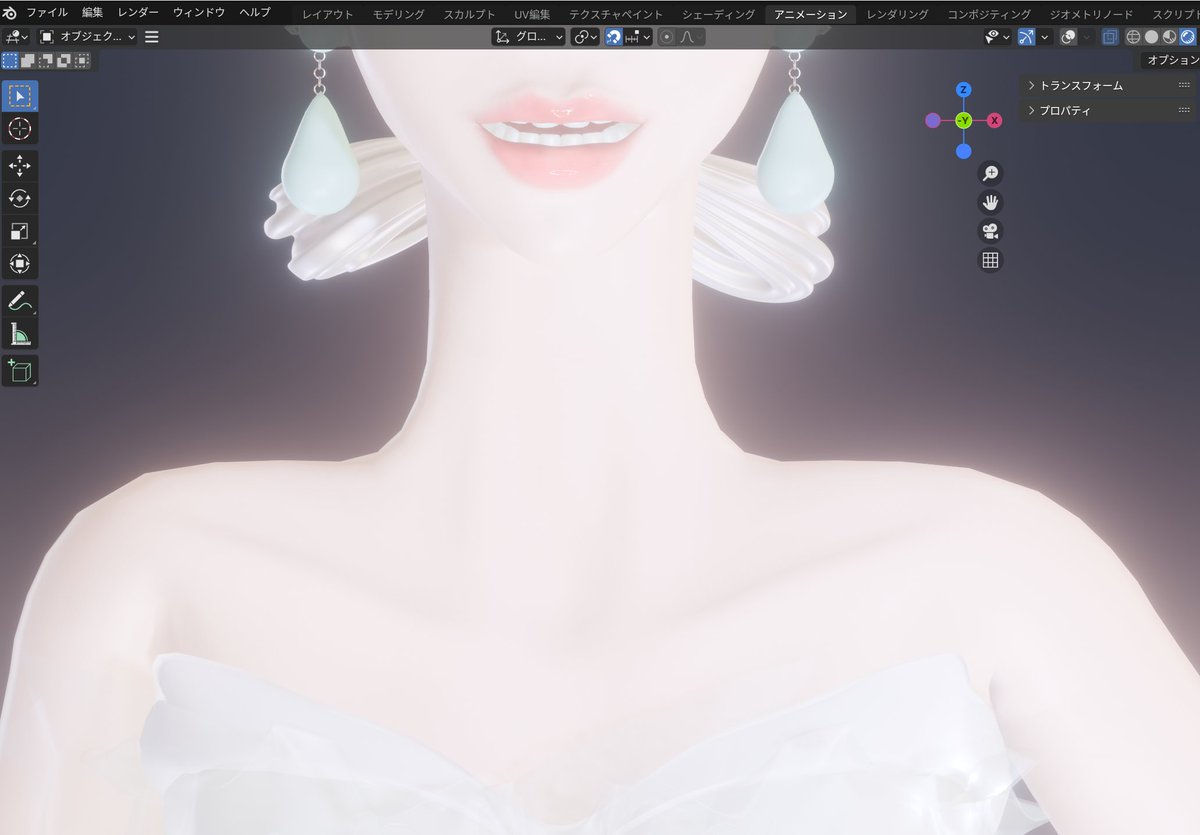Open the ウィンドウ menu
The image size is (1200, 835).
(199, 12)
